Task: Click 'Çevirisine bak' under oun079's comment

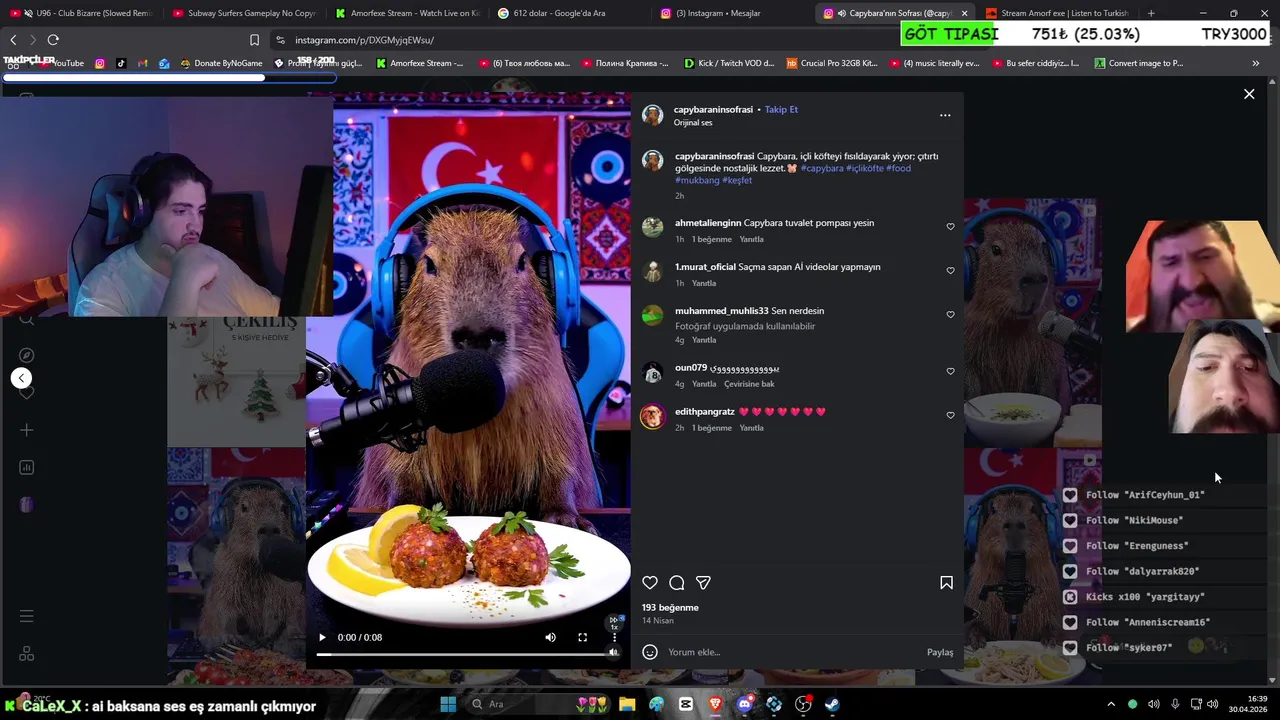Action: pos(749,384)
